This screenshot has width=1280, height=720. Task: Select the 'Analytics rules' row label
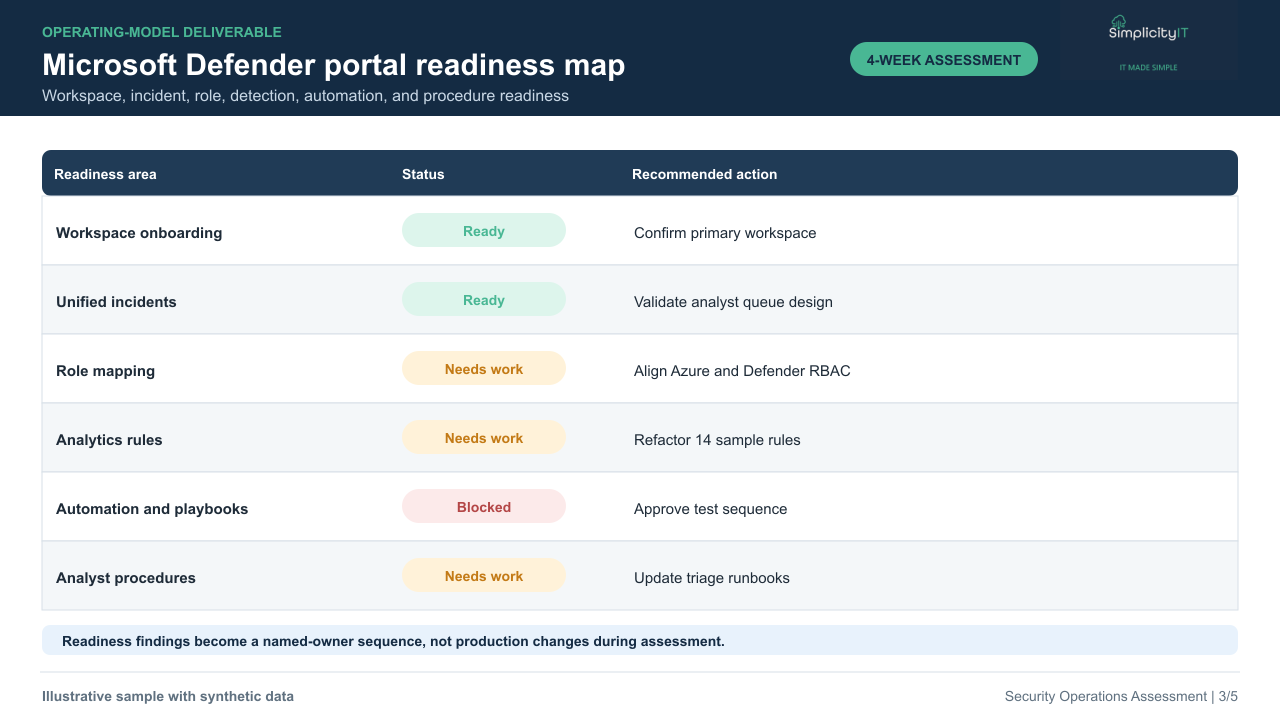109,439
